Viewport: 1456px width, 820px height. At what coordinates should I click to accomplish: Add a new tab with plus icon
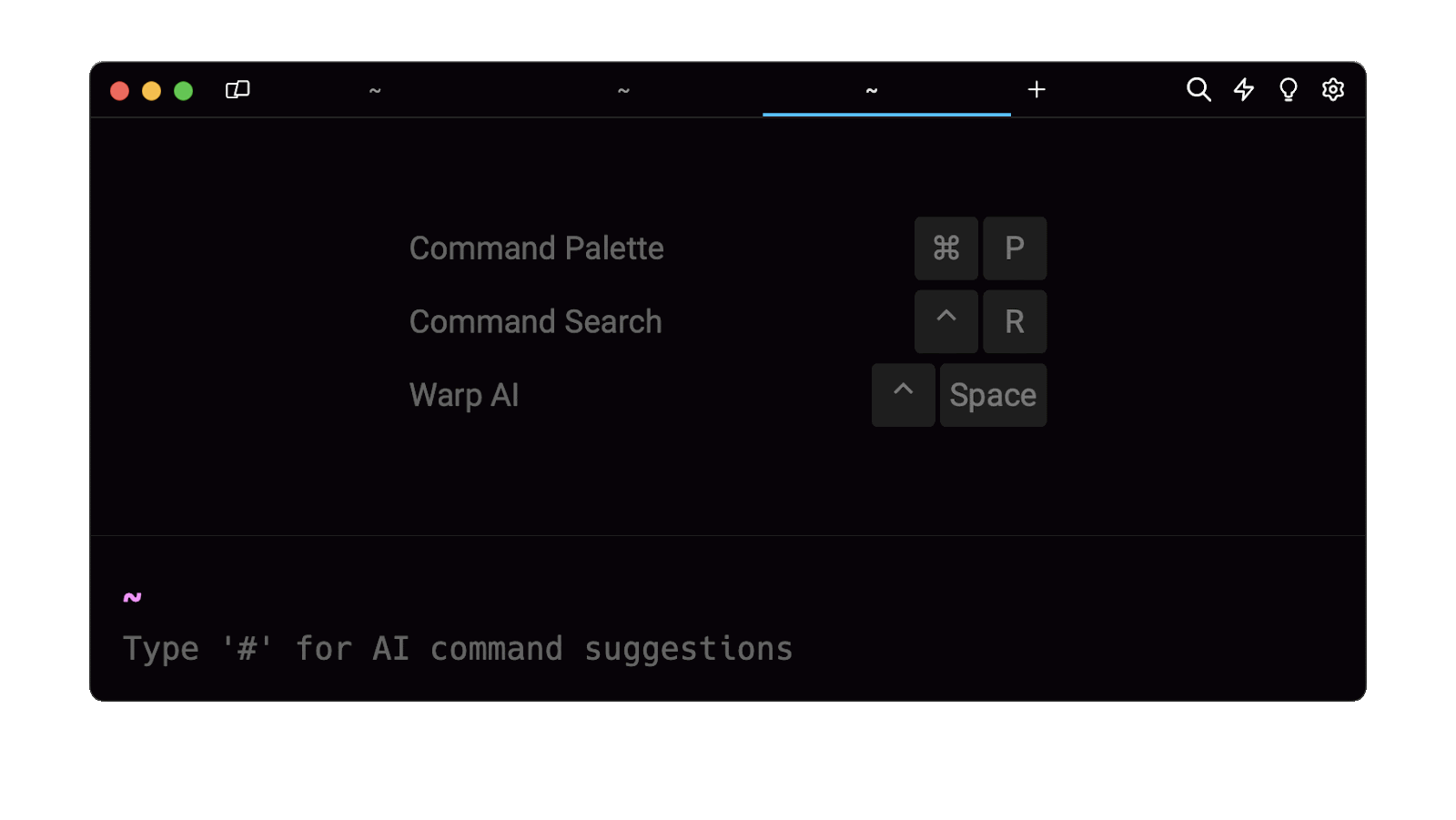[x=1036, y=90]
